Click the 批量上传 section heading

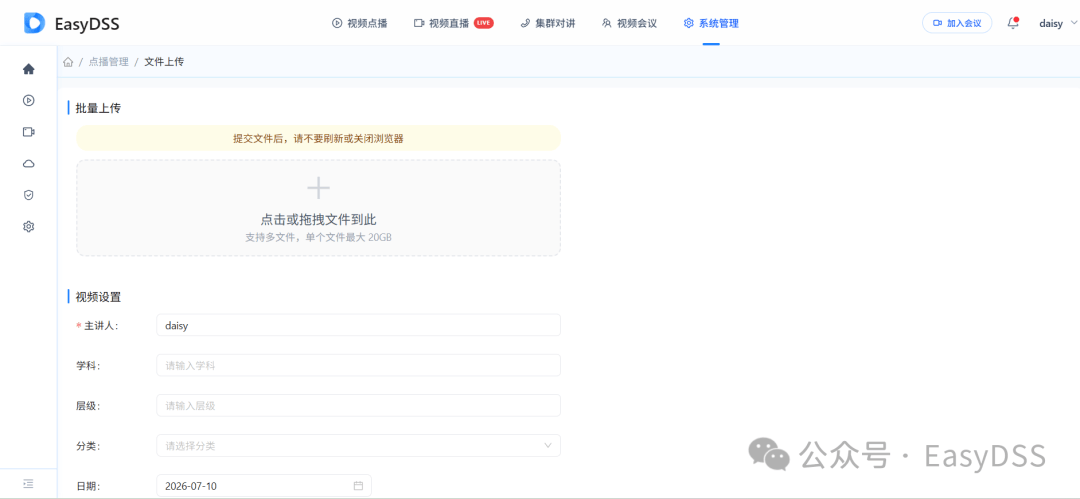point(98,108)
